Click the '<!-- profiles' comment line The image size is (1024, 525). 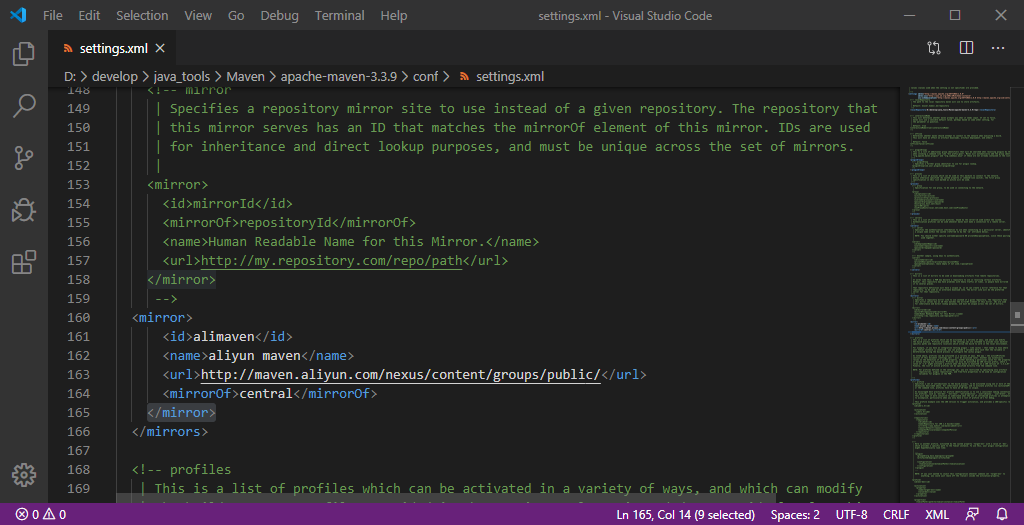click(182, 469)
